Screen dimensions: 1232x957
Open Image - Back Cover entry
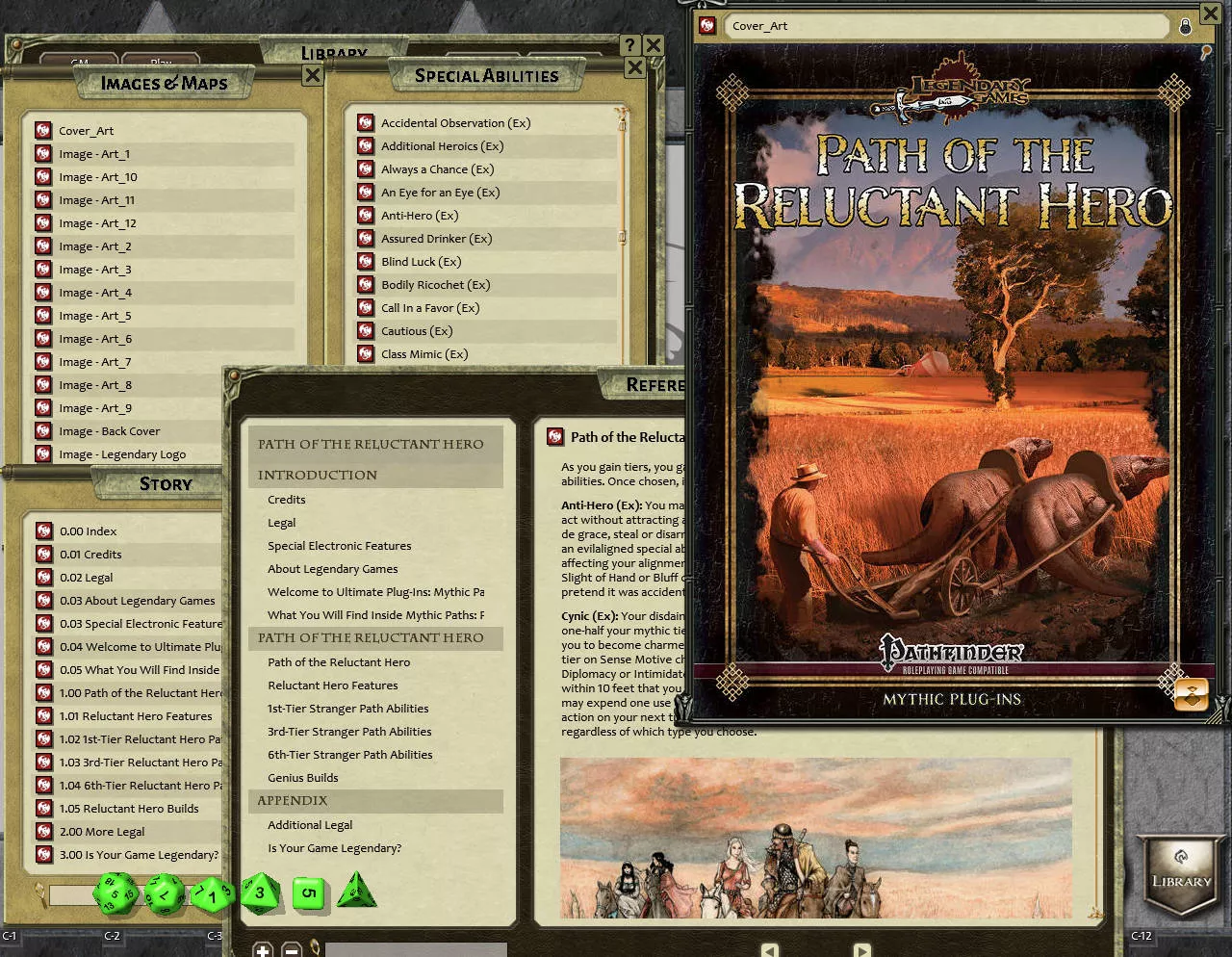[110, 431]
